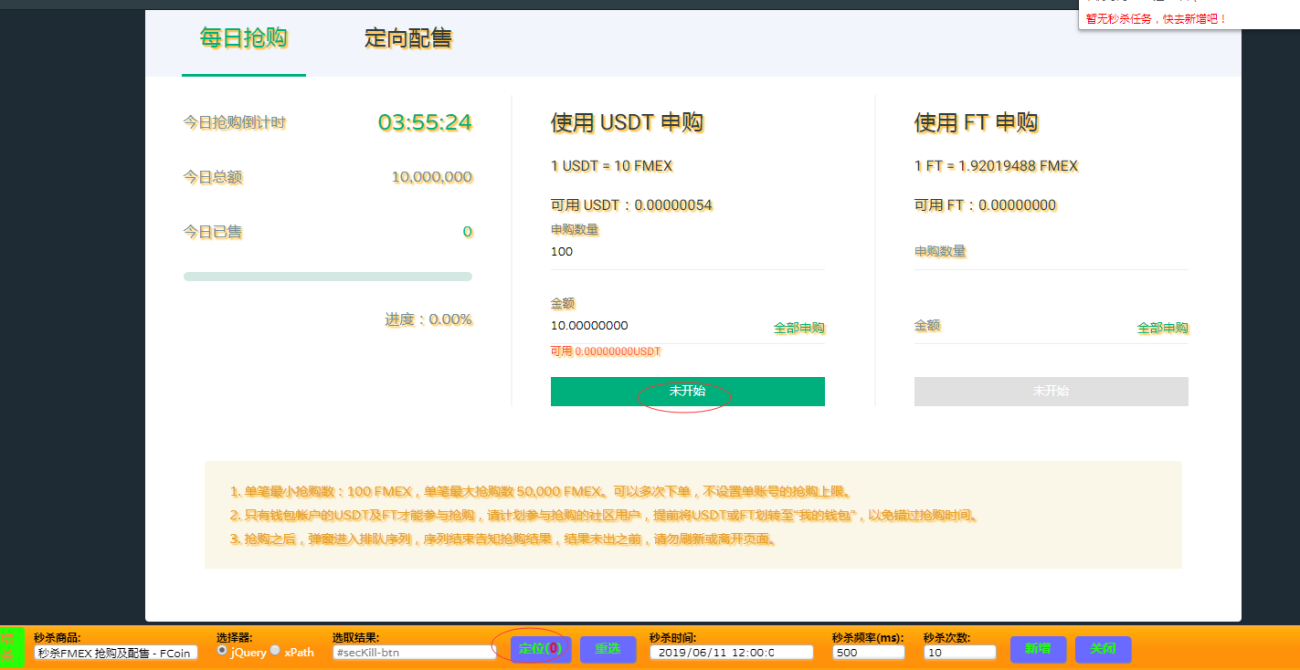The height and width of the screenshot is (670, 1300).
Task: Click 全部申购 link under USDT section
Action: (x=799, y=328)
